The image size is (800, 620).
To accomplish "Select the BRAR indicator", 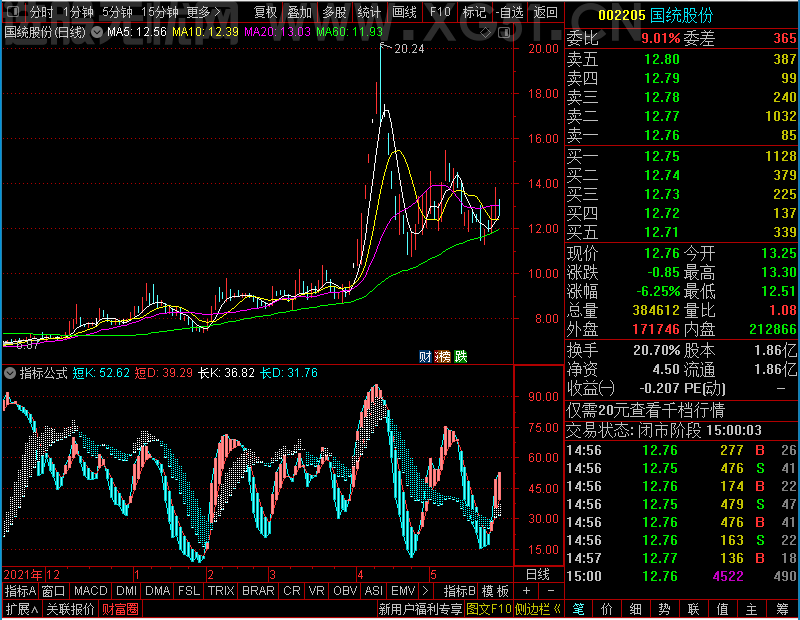I will [x=258, y=590].
